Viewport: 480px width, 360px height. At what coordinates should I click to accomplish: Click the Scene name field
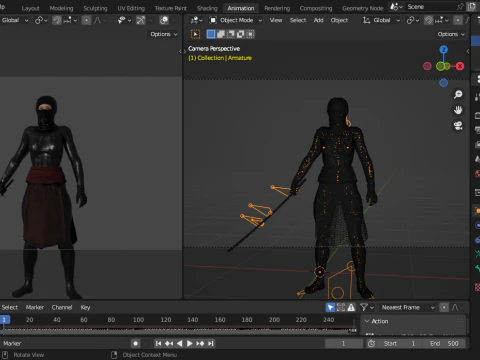coord(429,7)
